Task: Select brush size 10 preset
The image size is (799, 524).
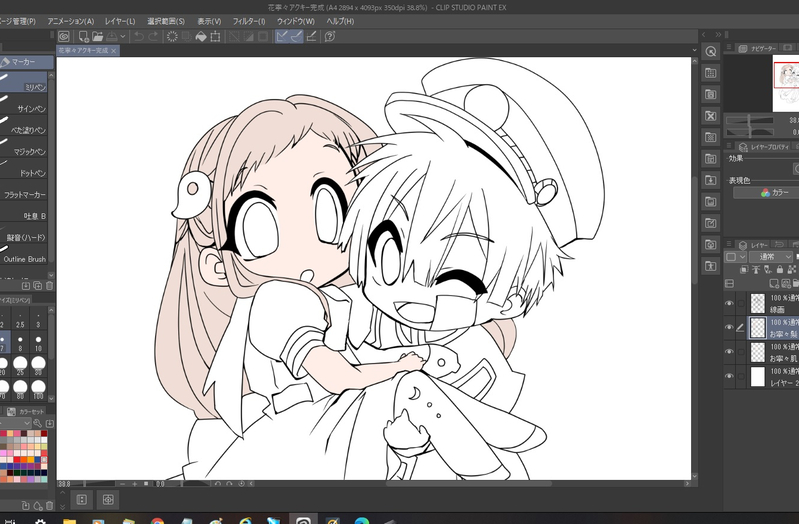Action: [x=38, y=343]
